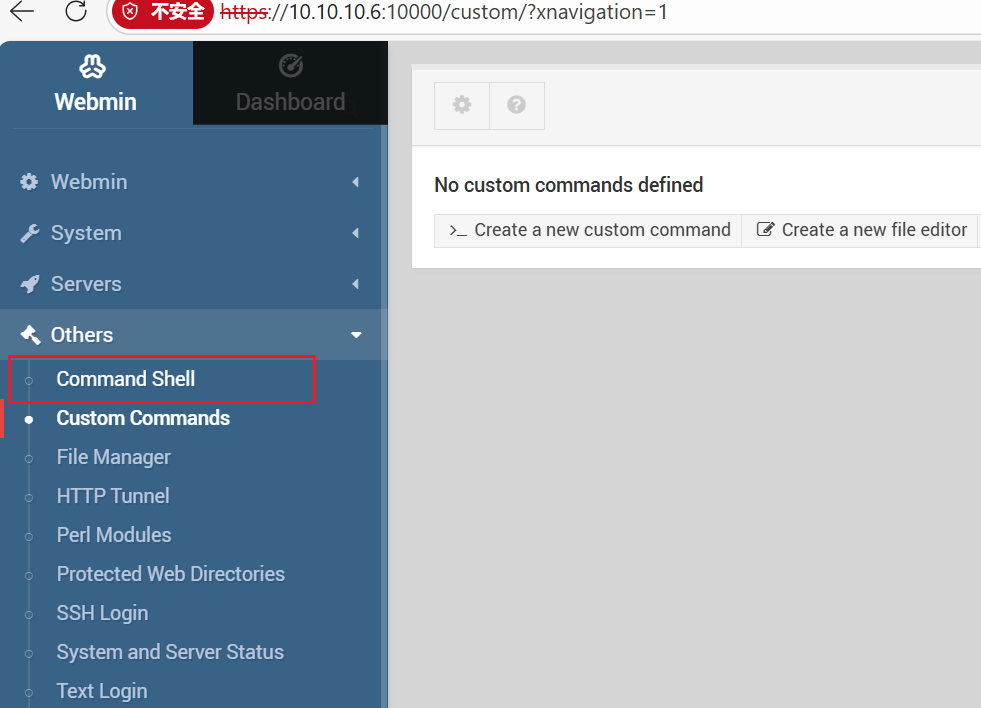Collapse the Others category

(x=190, y=335)
